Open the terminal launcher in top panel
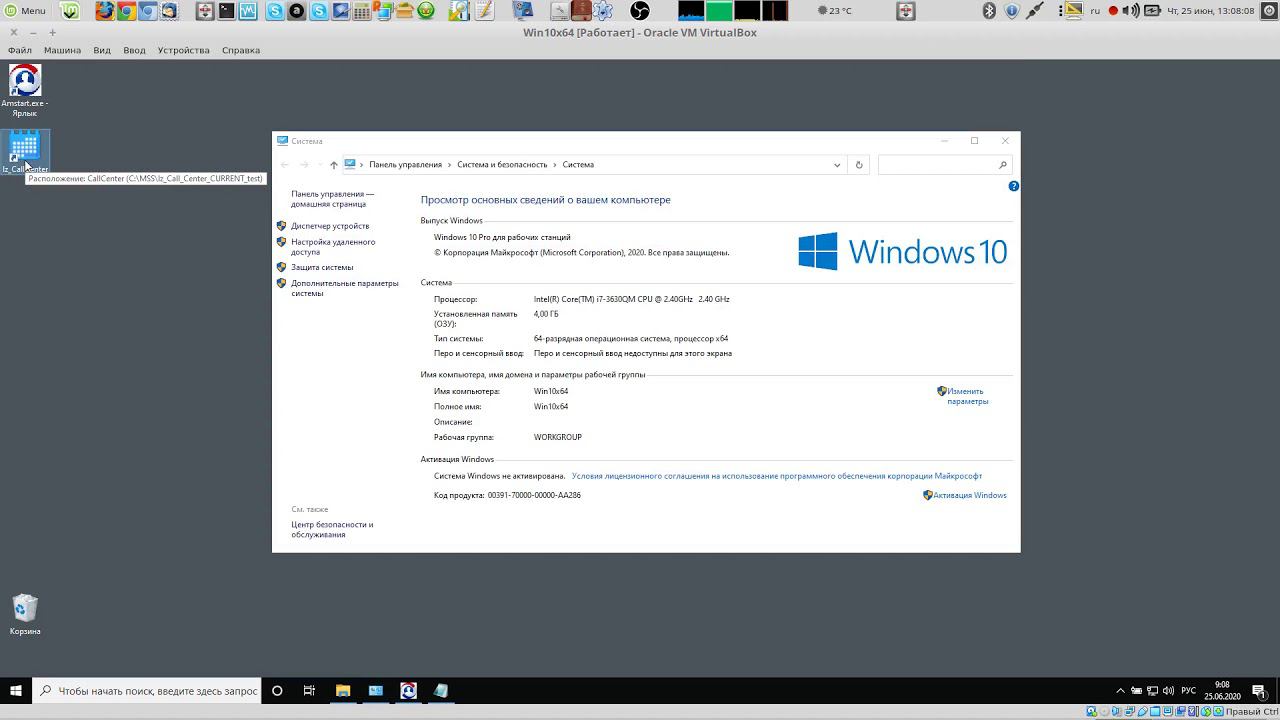1280x720 pixels. tap(226, 11)
